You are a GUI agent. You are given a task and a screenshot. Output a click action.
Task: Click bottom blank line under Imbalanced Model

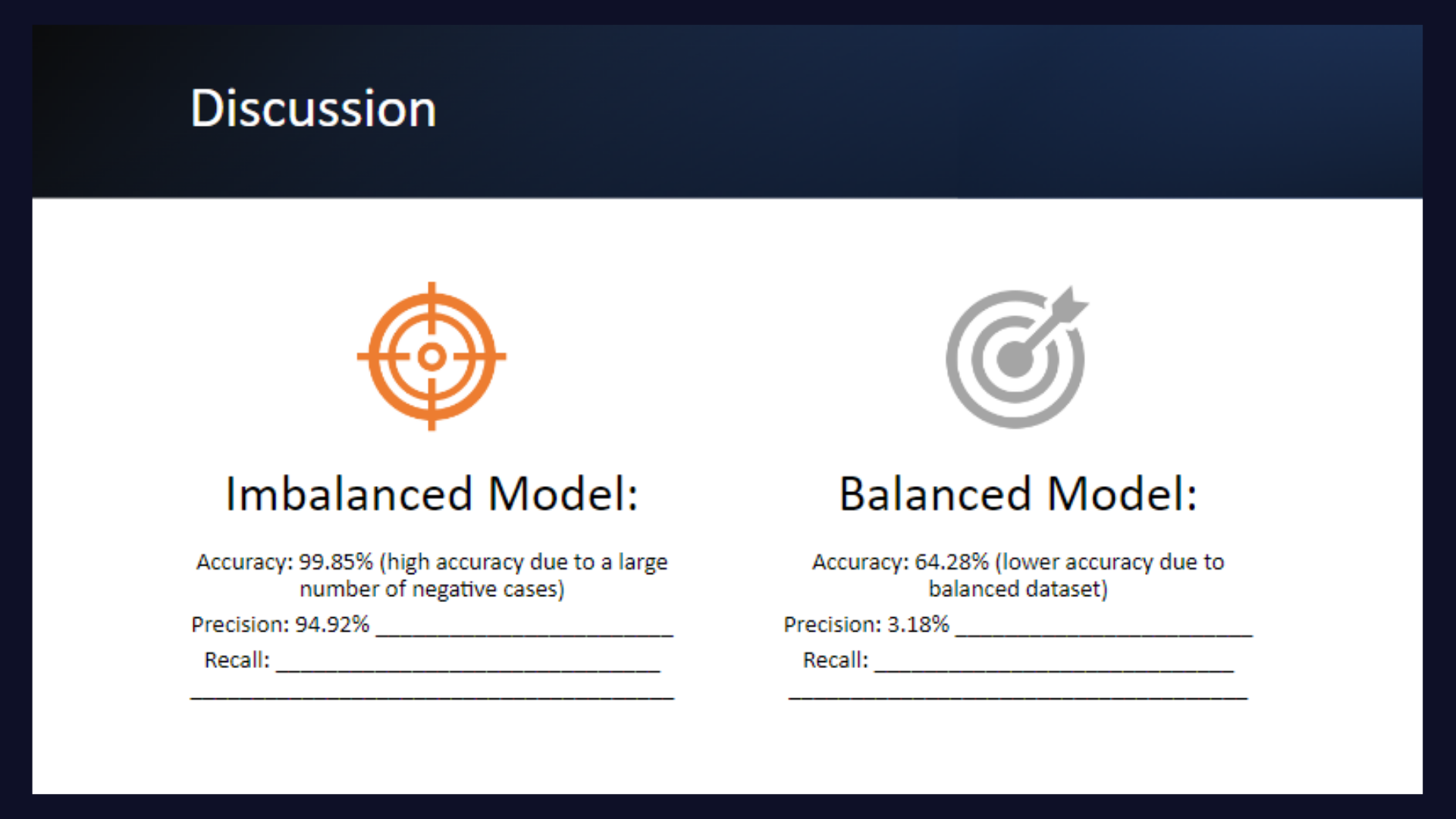click(x=432, y=696)
